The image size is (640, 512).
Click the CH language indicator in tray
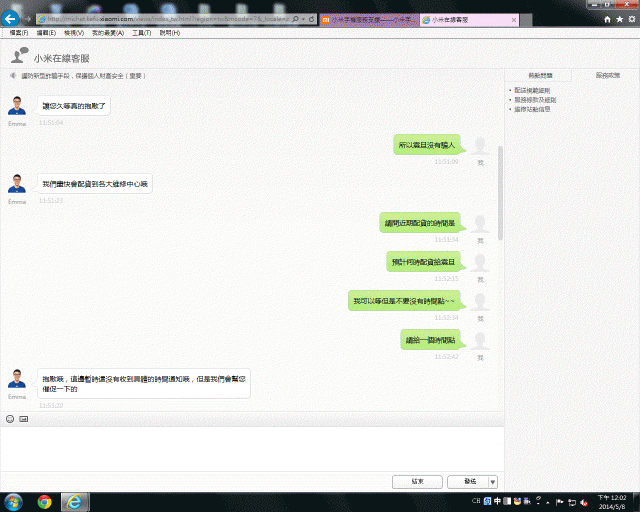[476, 501]
